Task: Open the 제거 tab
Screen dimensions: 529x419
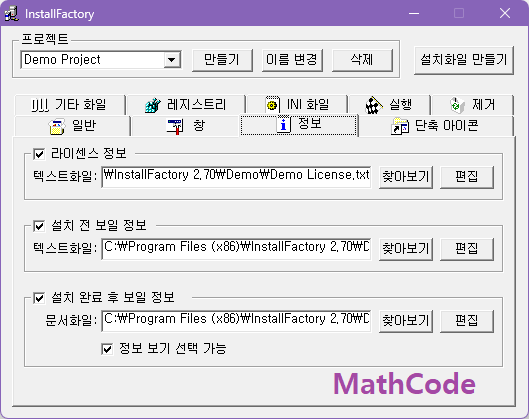Action: (x=472, y=105)
